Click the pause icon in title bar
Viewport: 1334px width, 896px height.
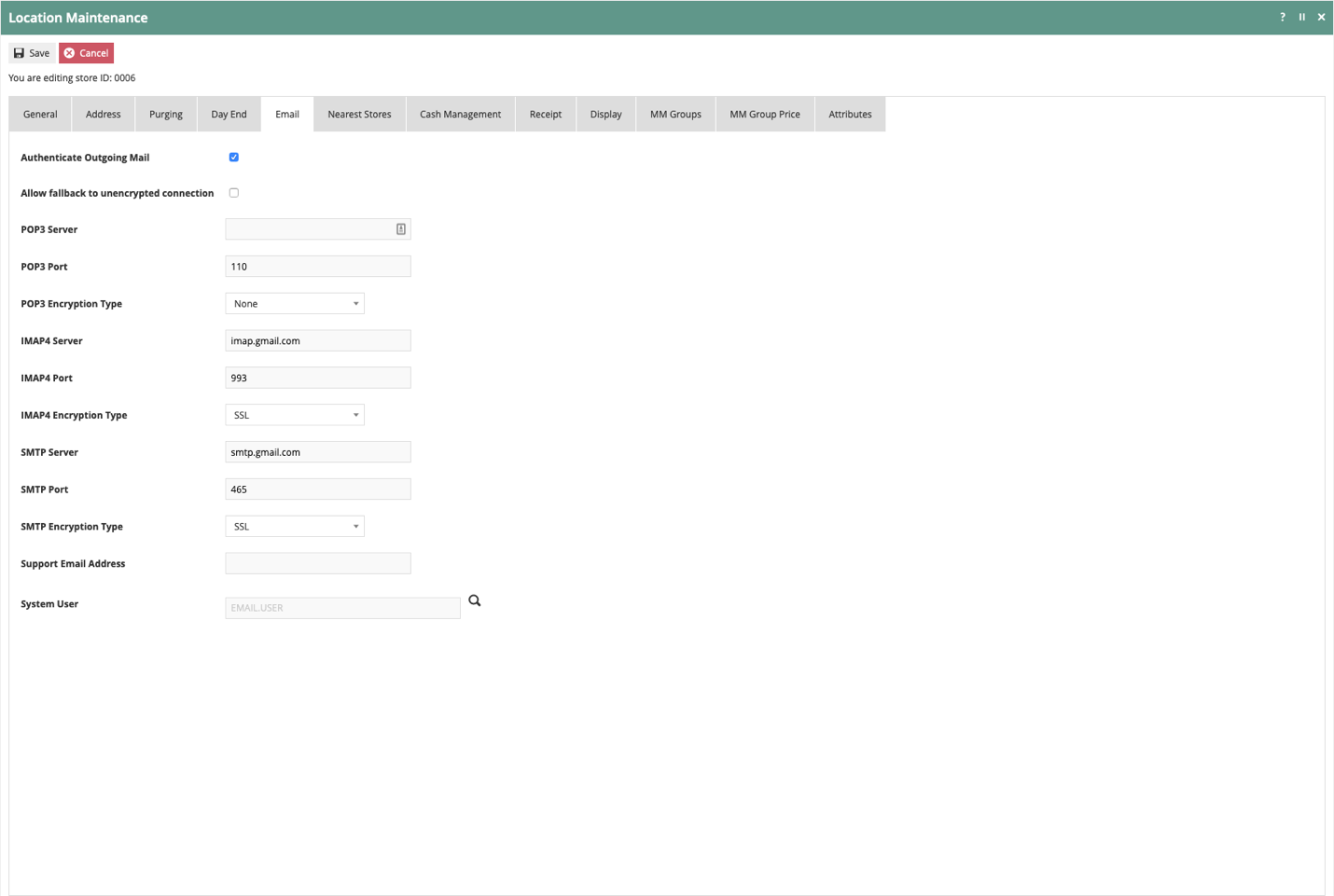(1302, 17)
